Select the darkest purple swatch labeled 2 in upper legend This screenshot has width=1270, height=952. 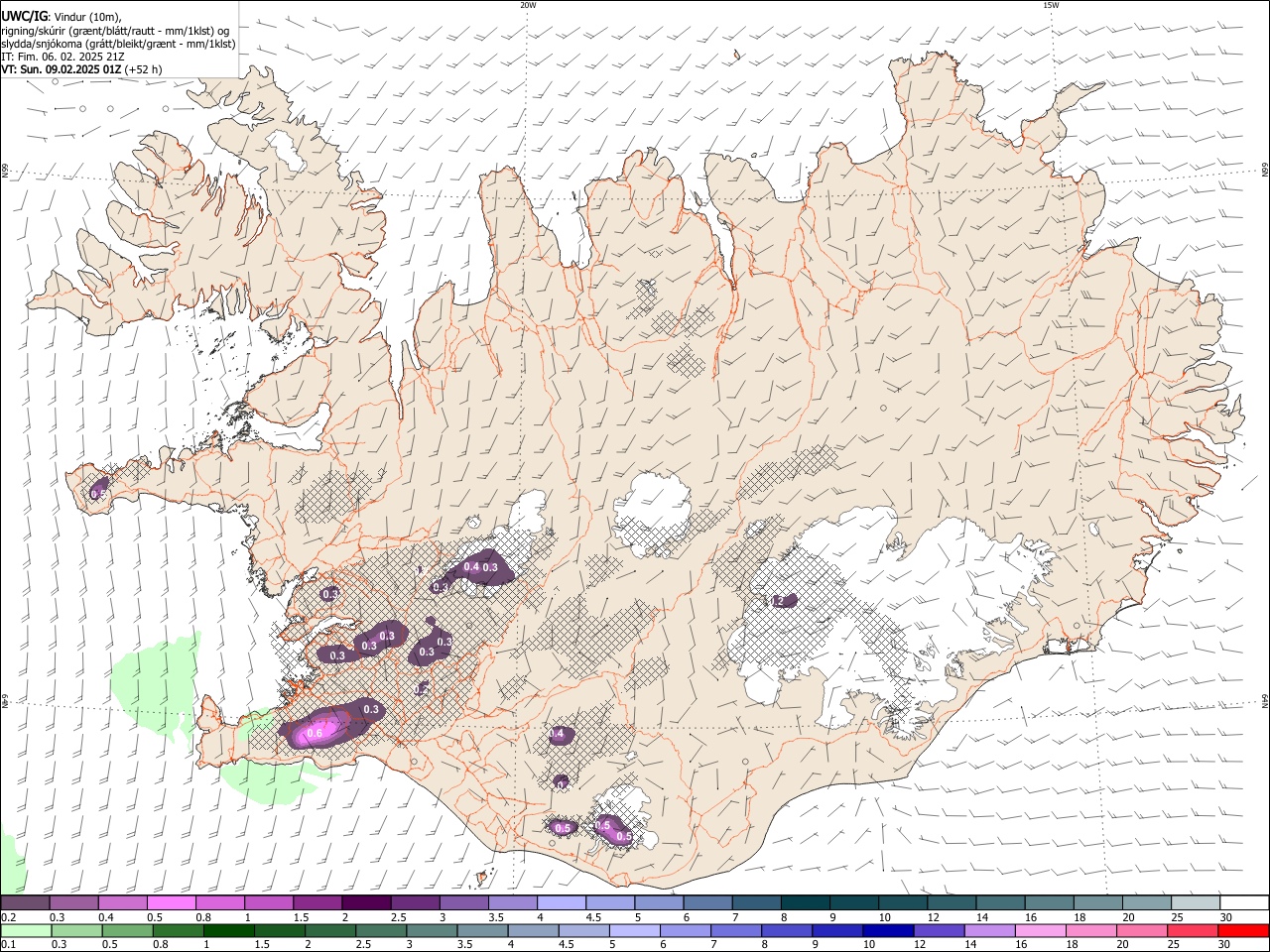point(367,903)
